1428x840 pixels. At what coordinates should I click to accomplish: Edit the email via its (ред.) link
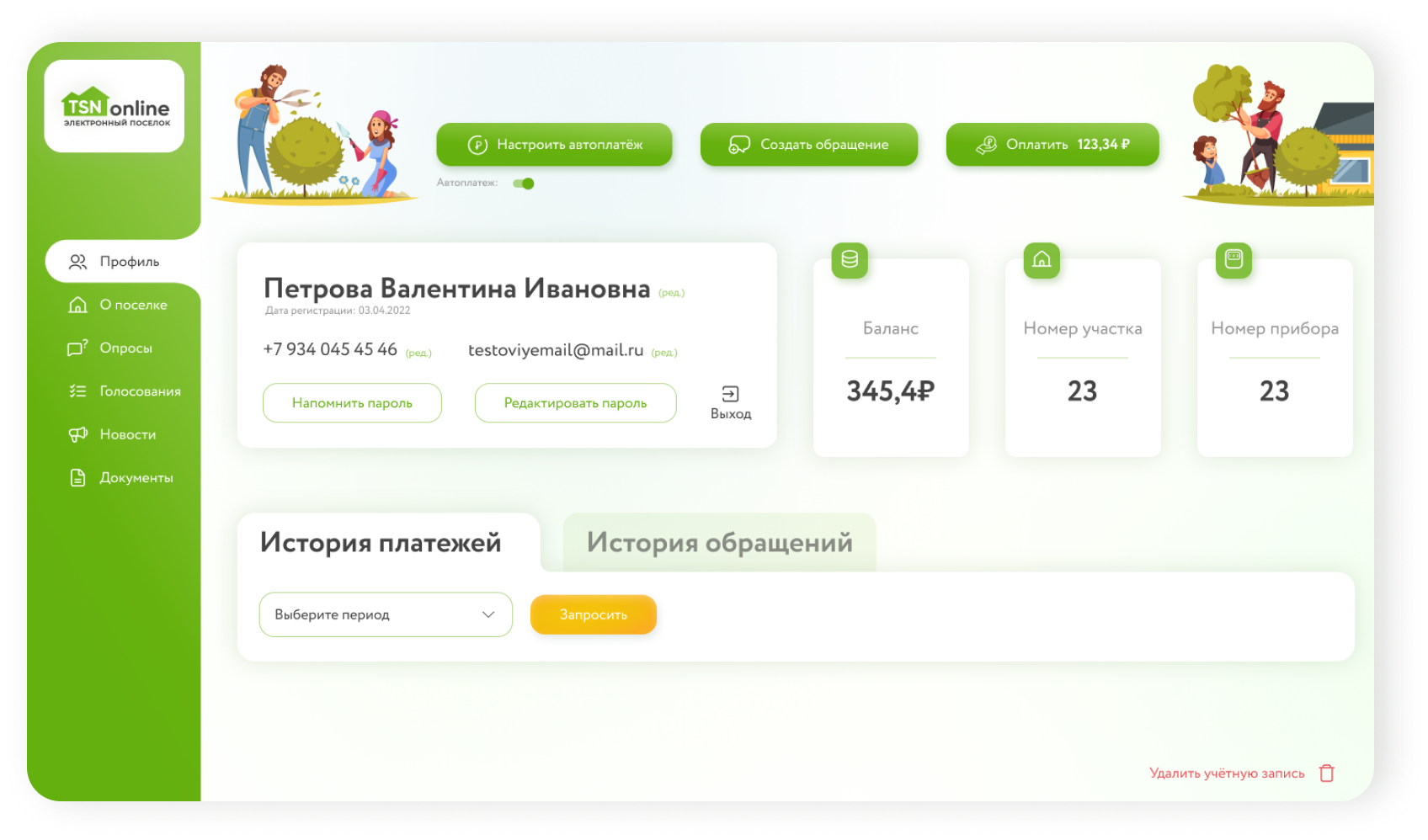coord(664,353)
